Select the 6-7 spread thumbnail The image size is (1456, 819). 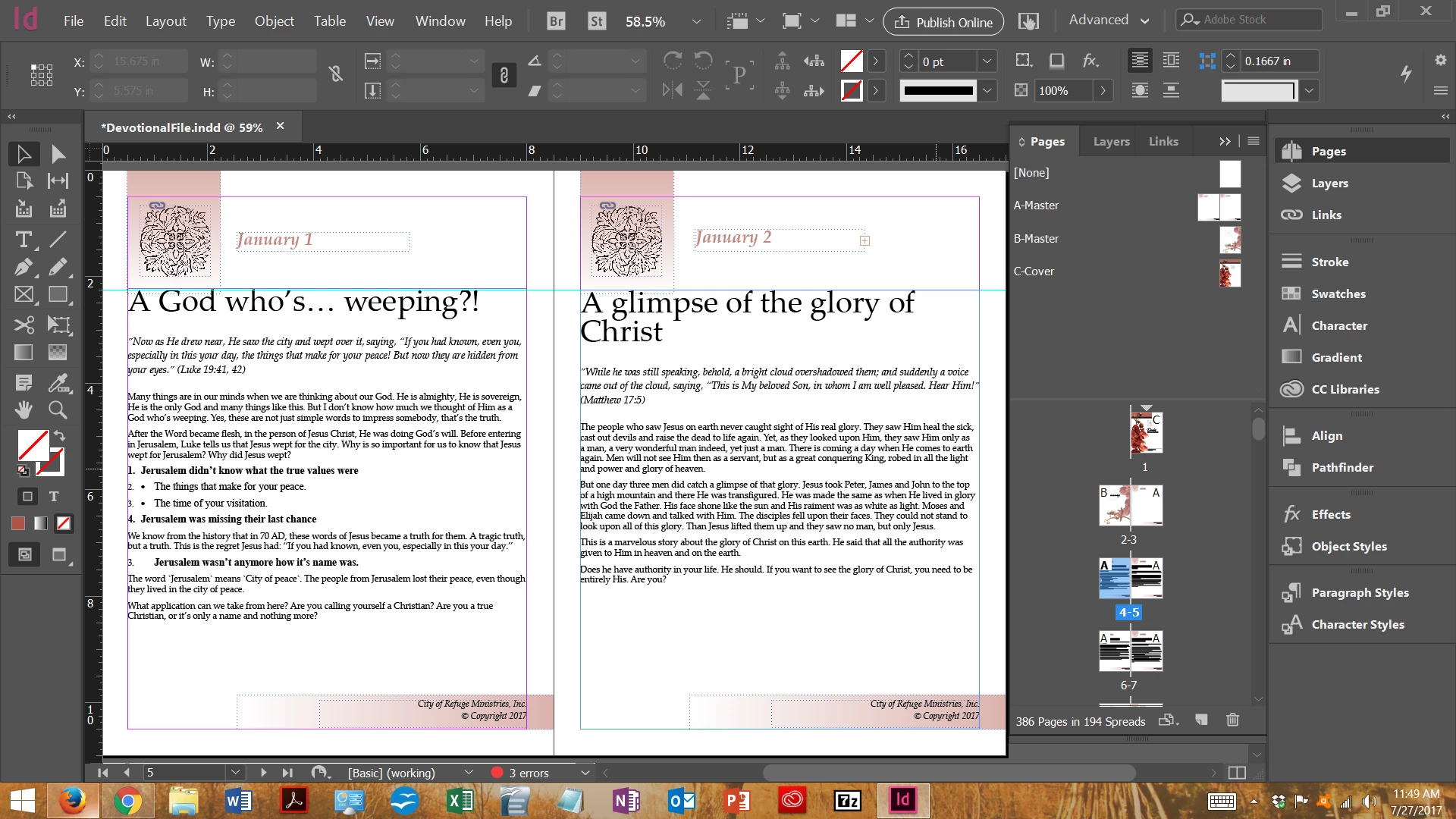pos(1130,652)
